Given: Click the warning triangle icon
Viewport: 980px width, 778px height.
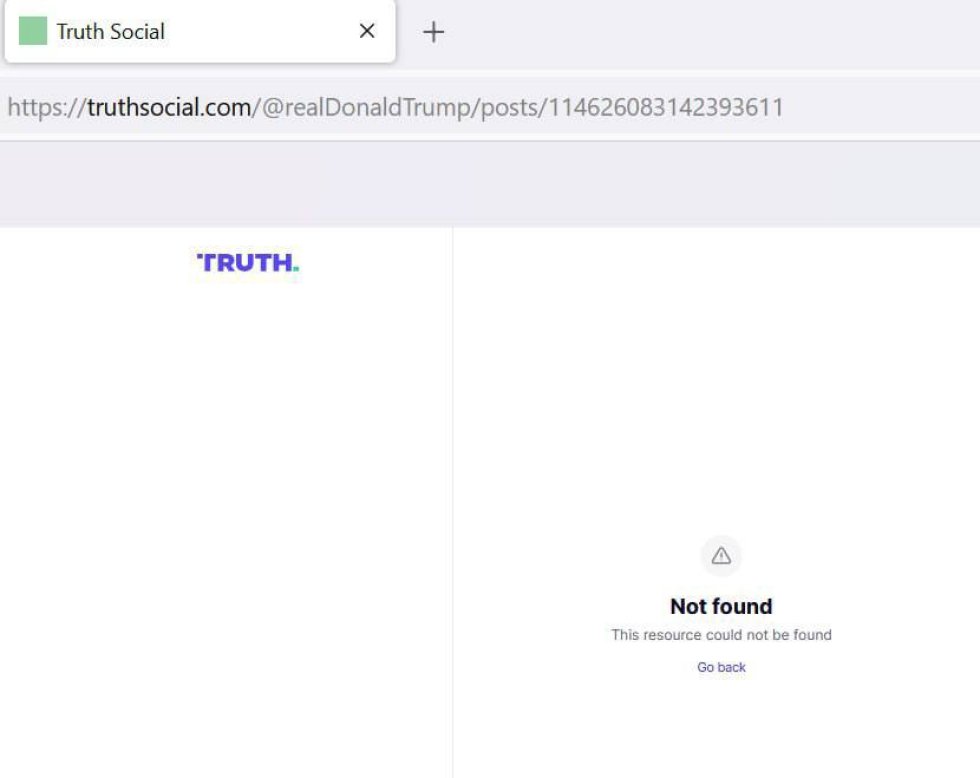Looking at the screenshot, I should click(x=721, y=556).
